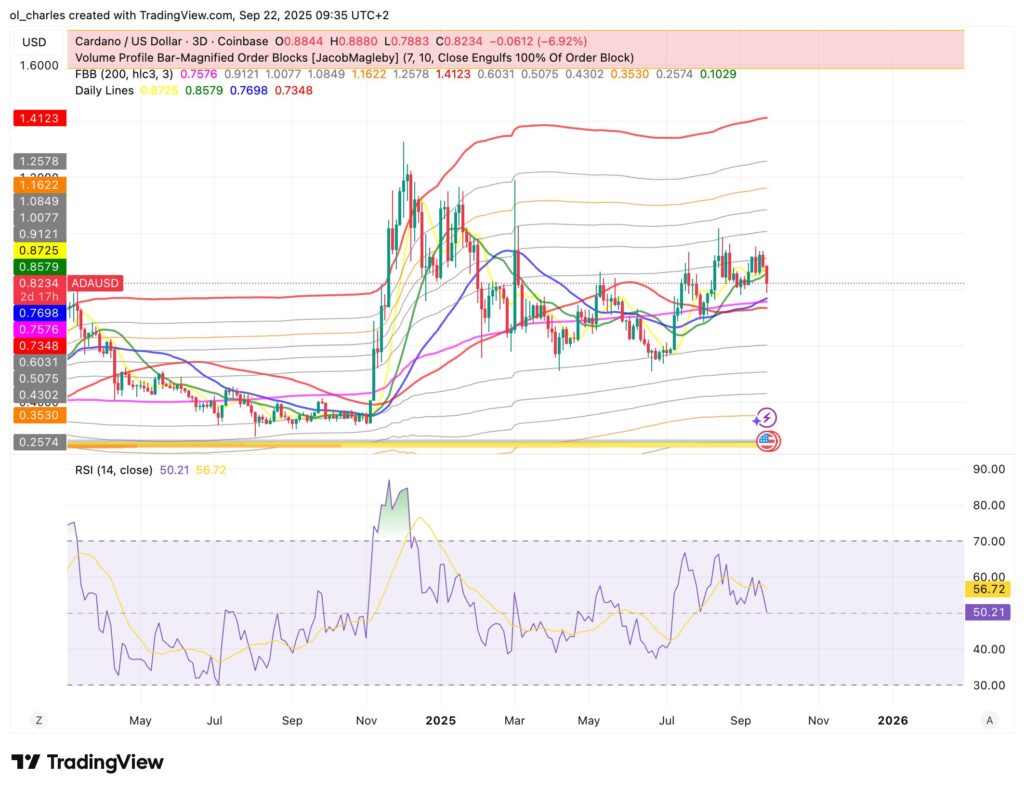The height and width of the screenshot is (791, 1024).
Task: Select the 2025 label on the time axis
Action: (x=441, y=720)
